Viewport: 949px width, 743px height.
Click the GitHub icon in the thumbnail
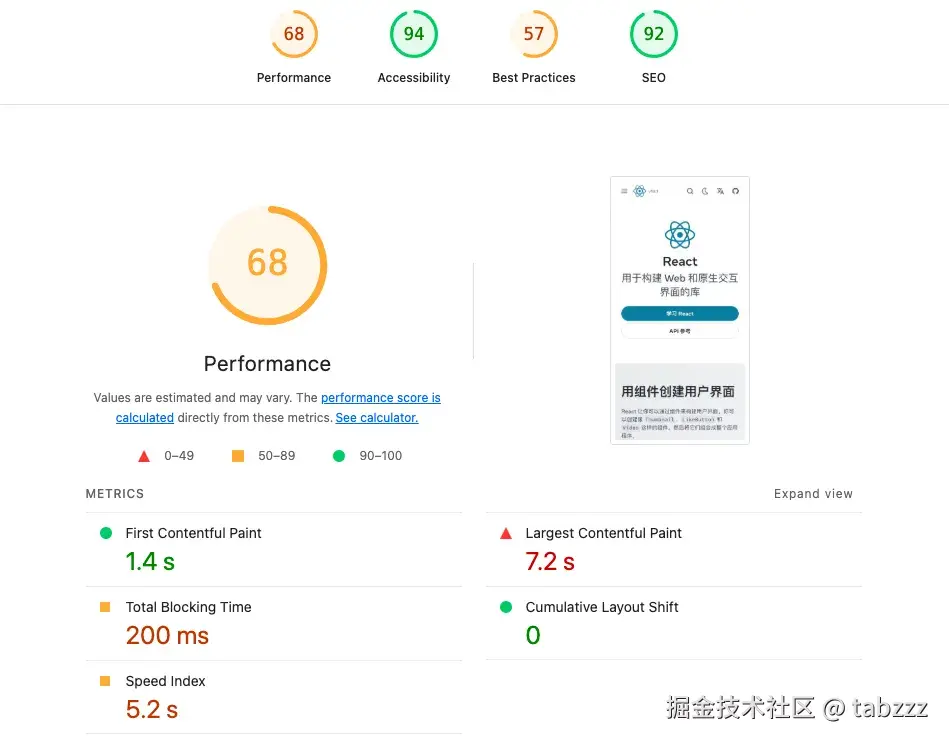[x=735, y=191]
